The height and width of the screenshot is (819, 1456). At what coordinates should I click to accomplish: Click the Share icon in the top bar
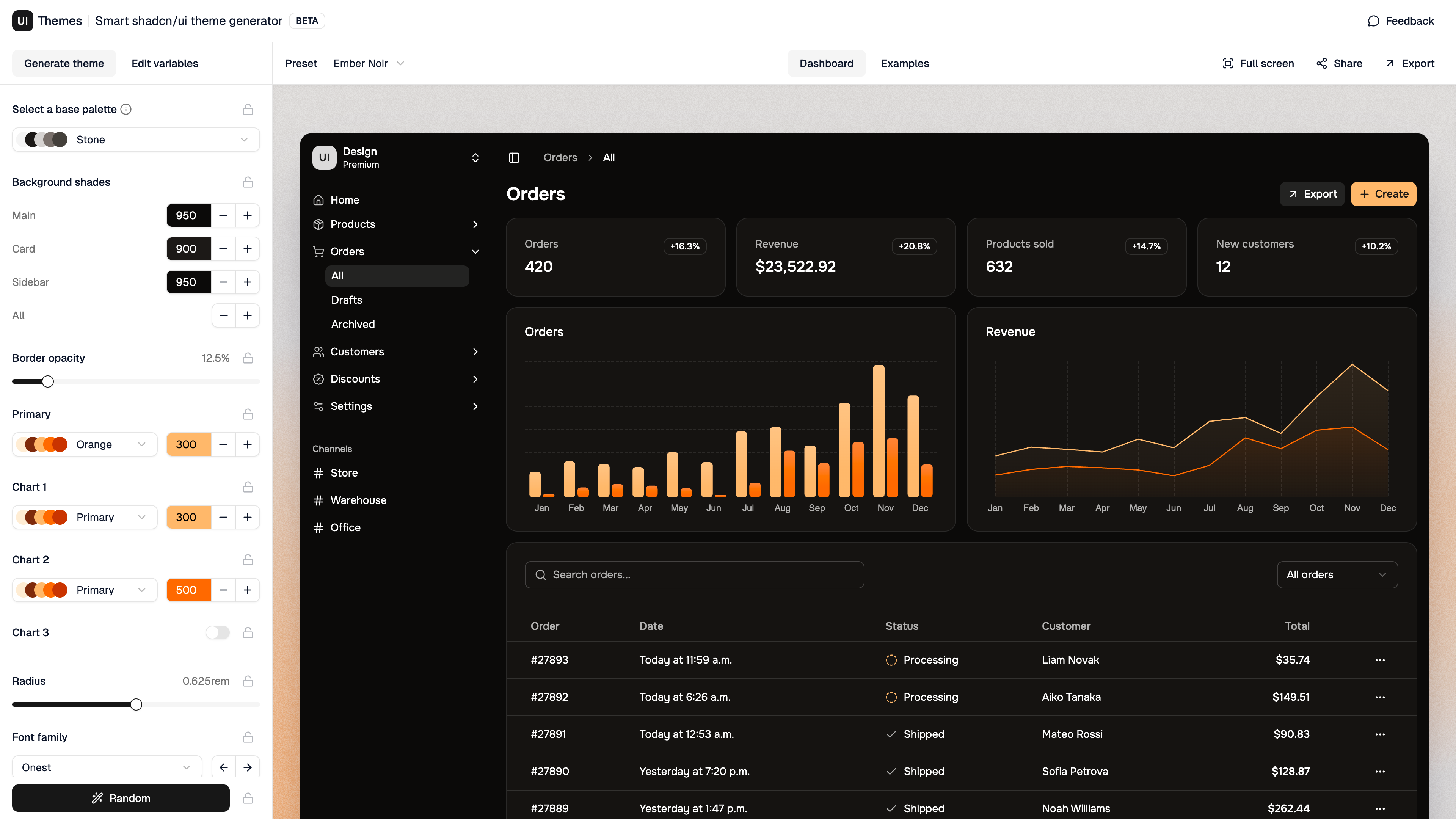click(x=1322, y=63)
